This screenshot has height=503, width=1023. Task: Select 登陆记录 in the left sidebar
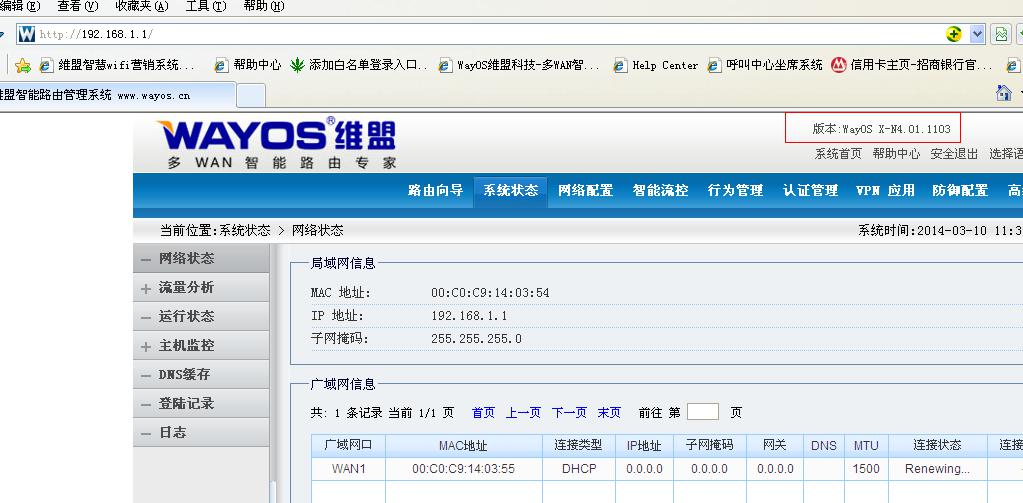[186, 404]
